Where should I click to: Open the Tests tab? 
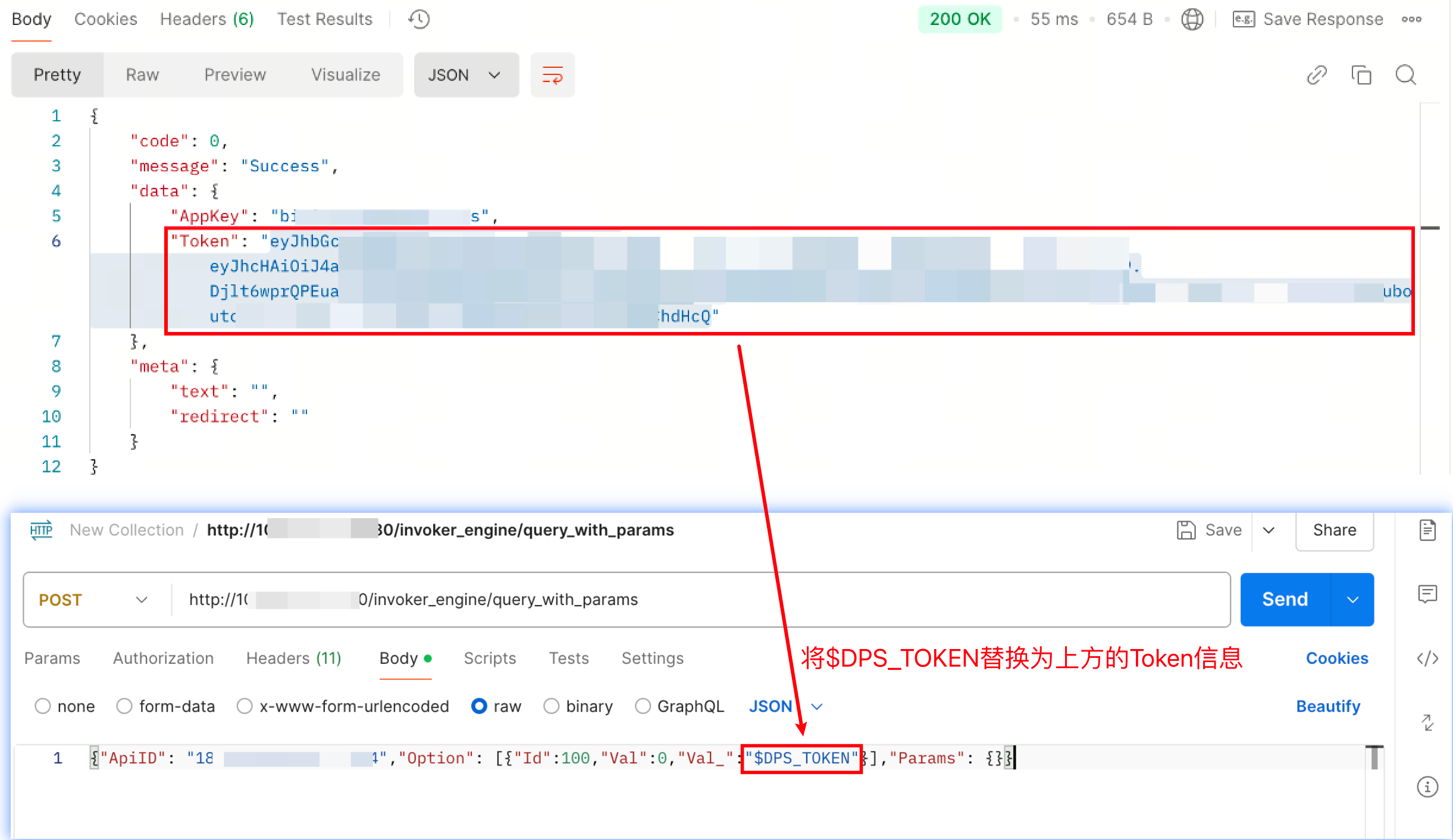[x=569, y=659]
